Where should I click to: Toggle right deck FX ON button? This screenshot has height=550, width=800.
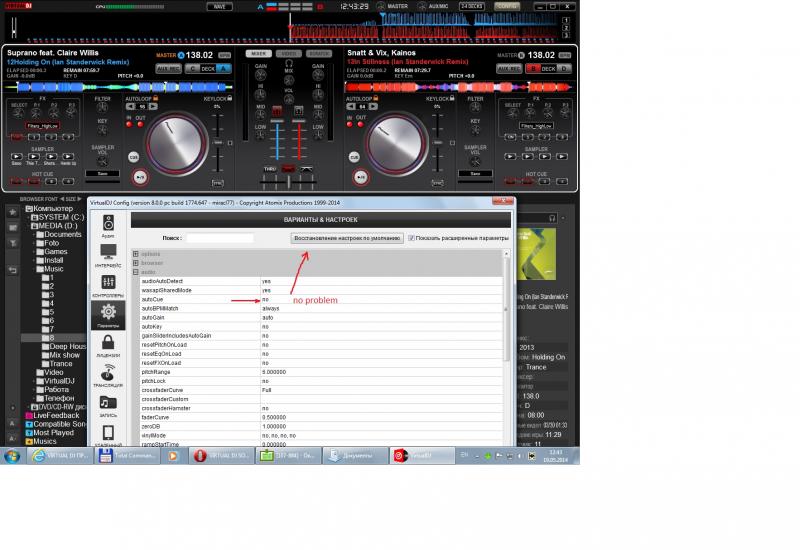point(510,137)
